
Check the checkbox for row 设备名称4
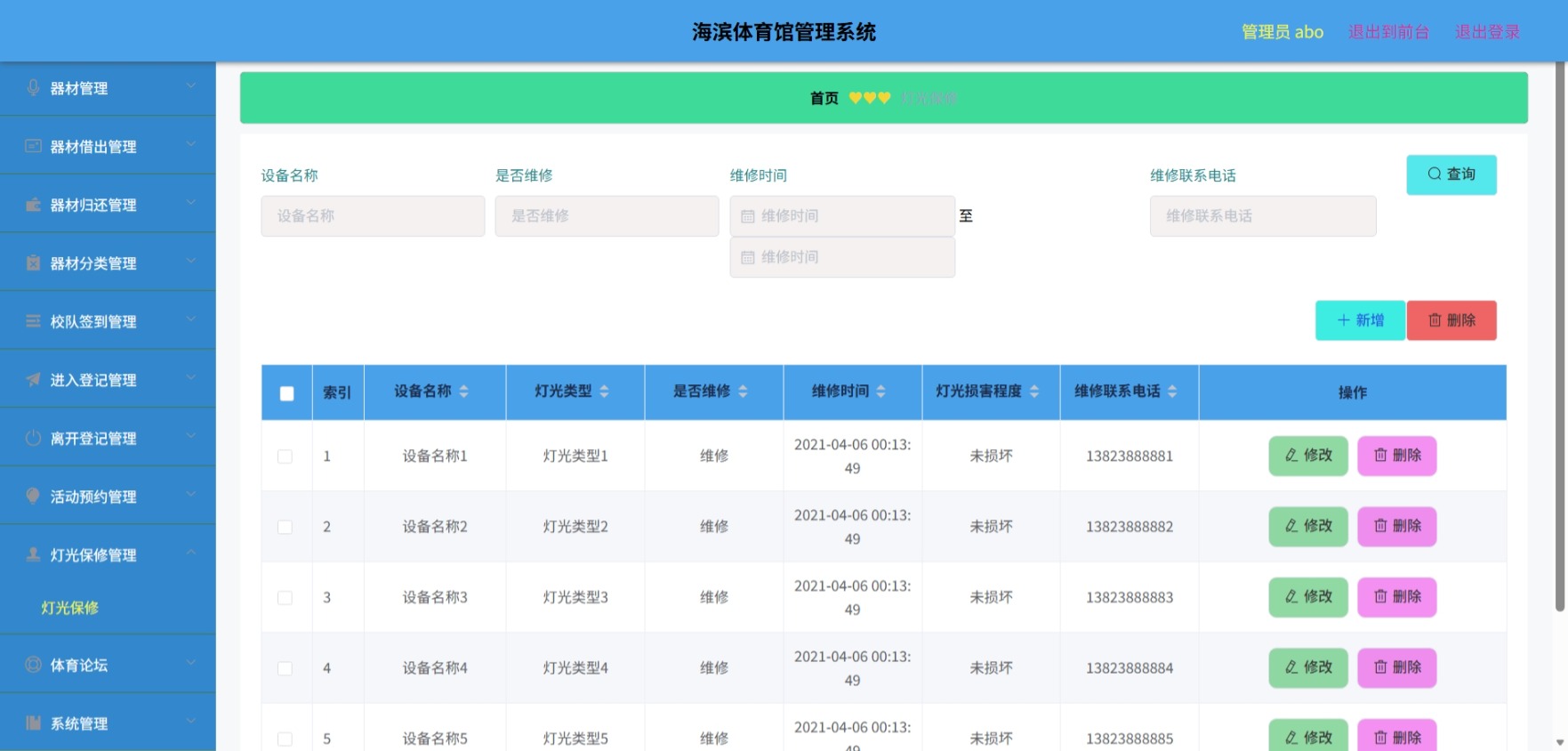point(285,668)
